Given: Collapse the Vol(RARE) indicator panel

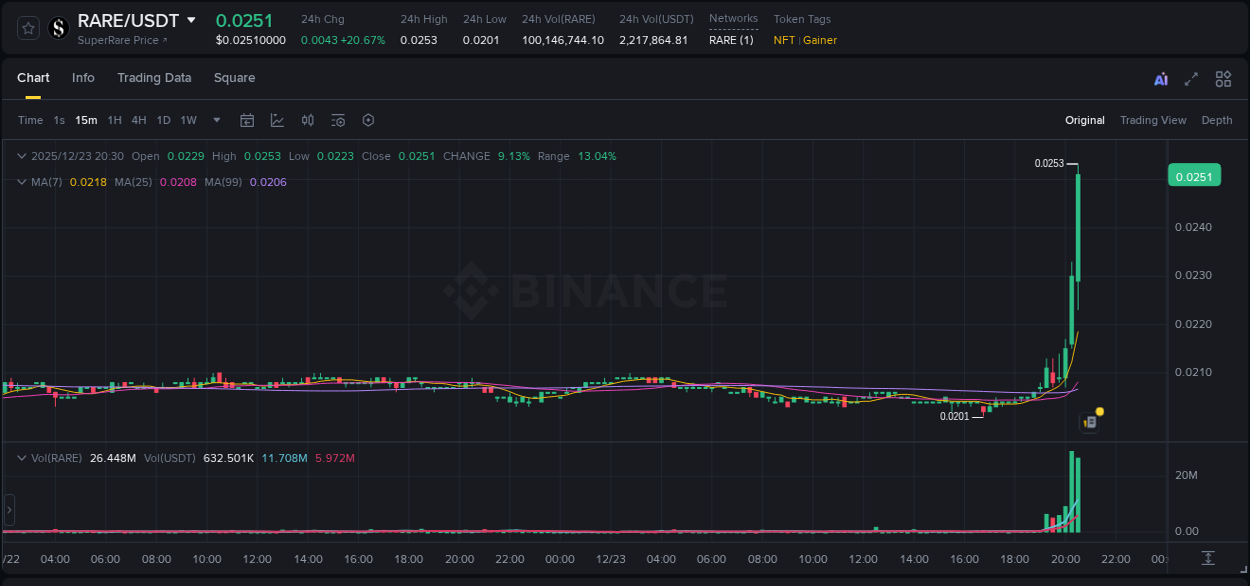Looking at the screenshot, I should (21, 457).
